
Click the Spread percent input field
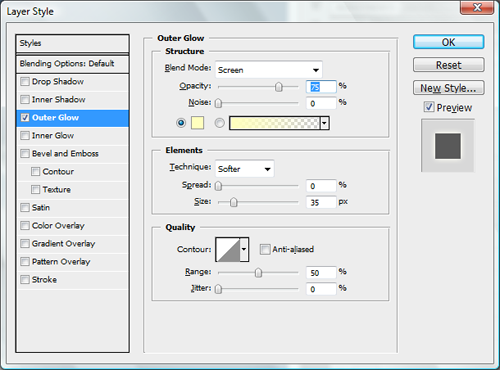pos(321,186)
